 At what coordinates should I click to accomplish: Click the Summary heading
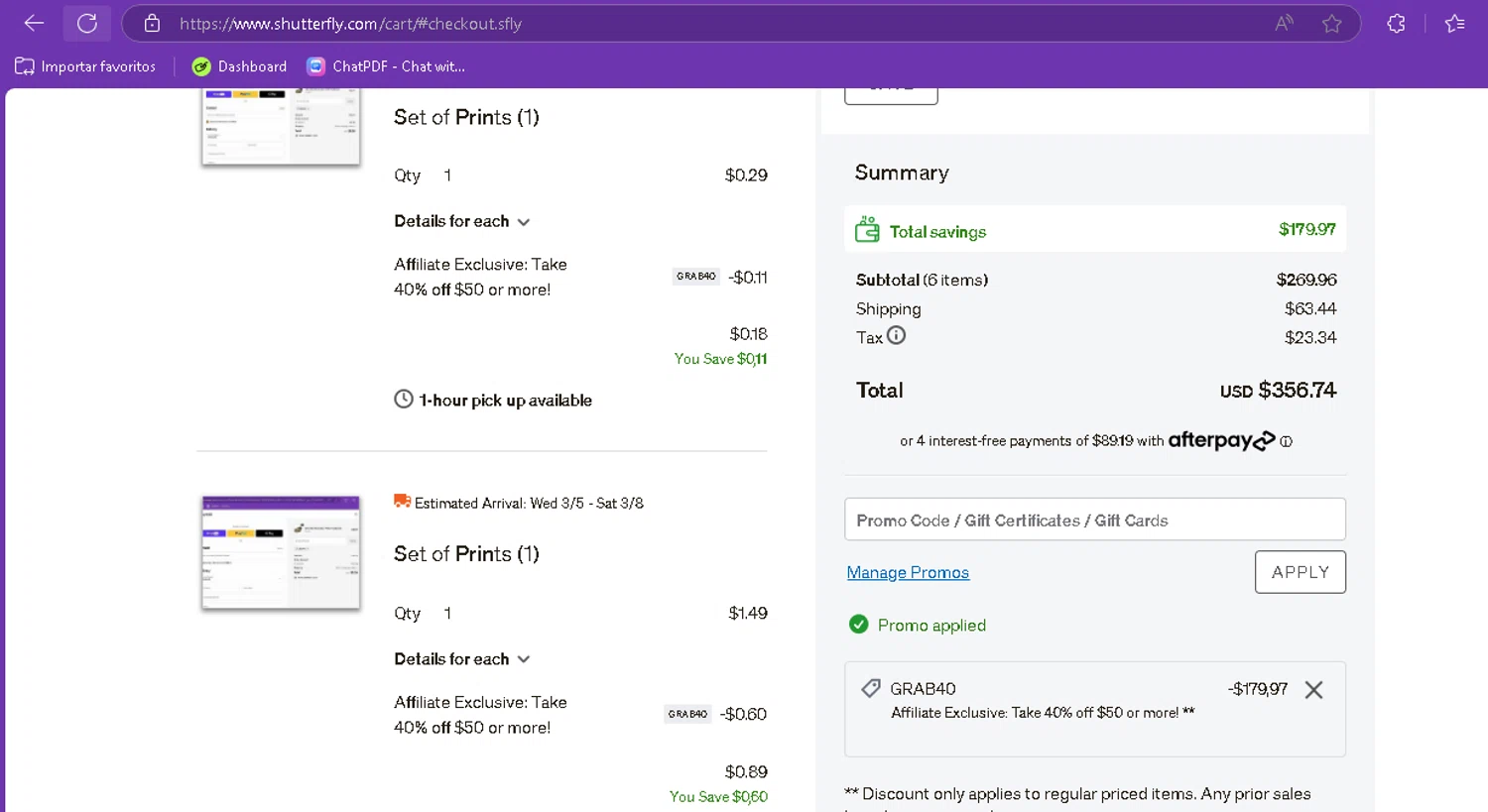tap(902, 173)
